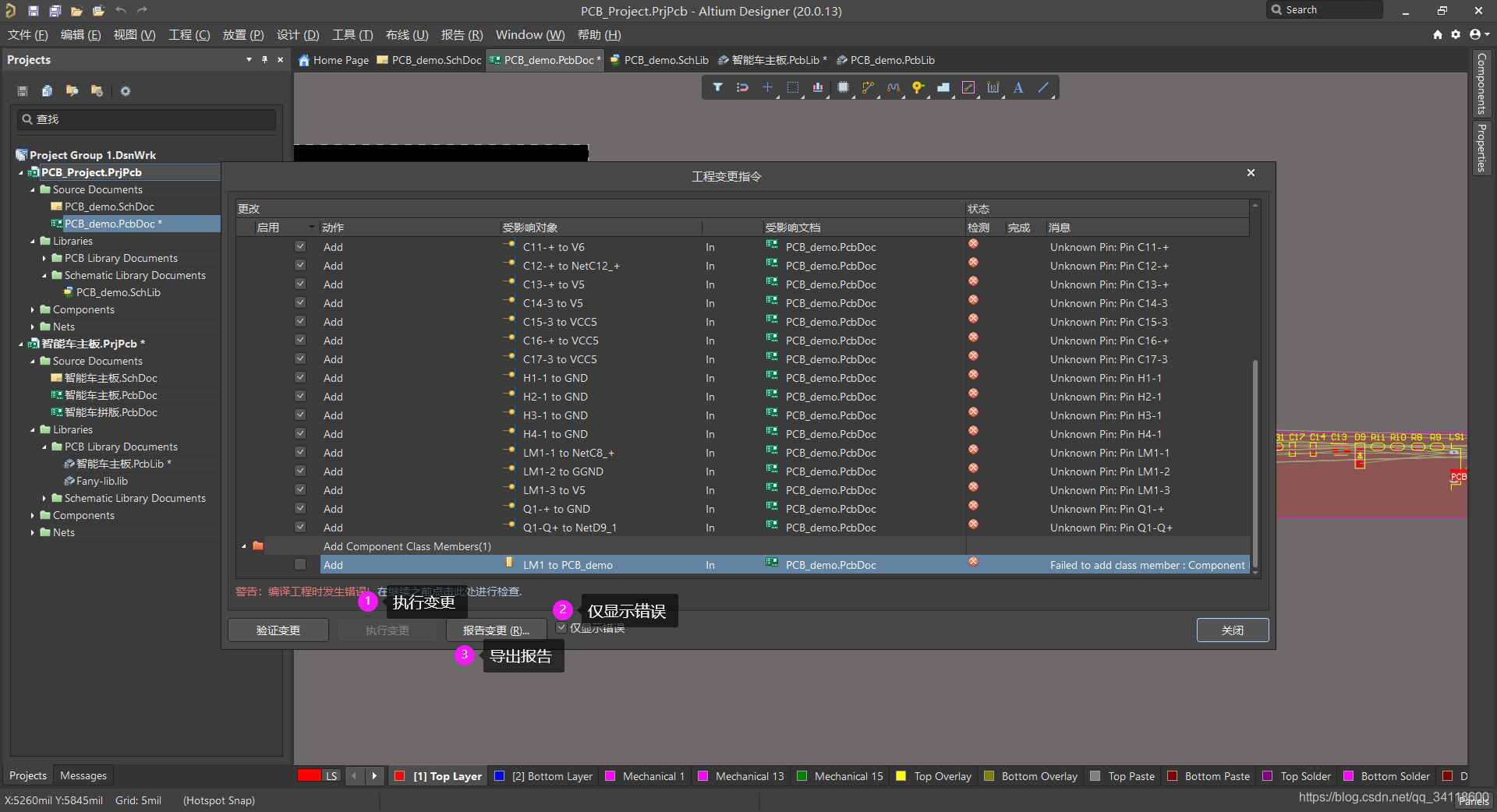Open the settings gear in the menu bar

click(1456, 34)
